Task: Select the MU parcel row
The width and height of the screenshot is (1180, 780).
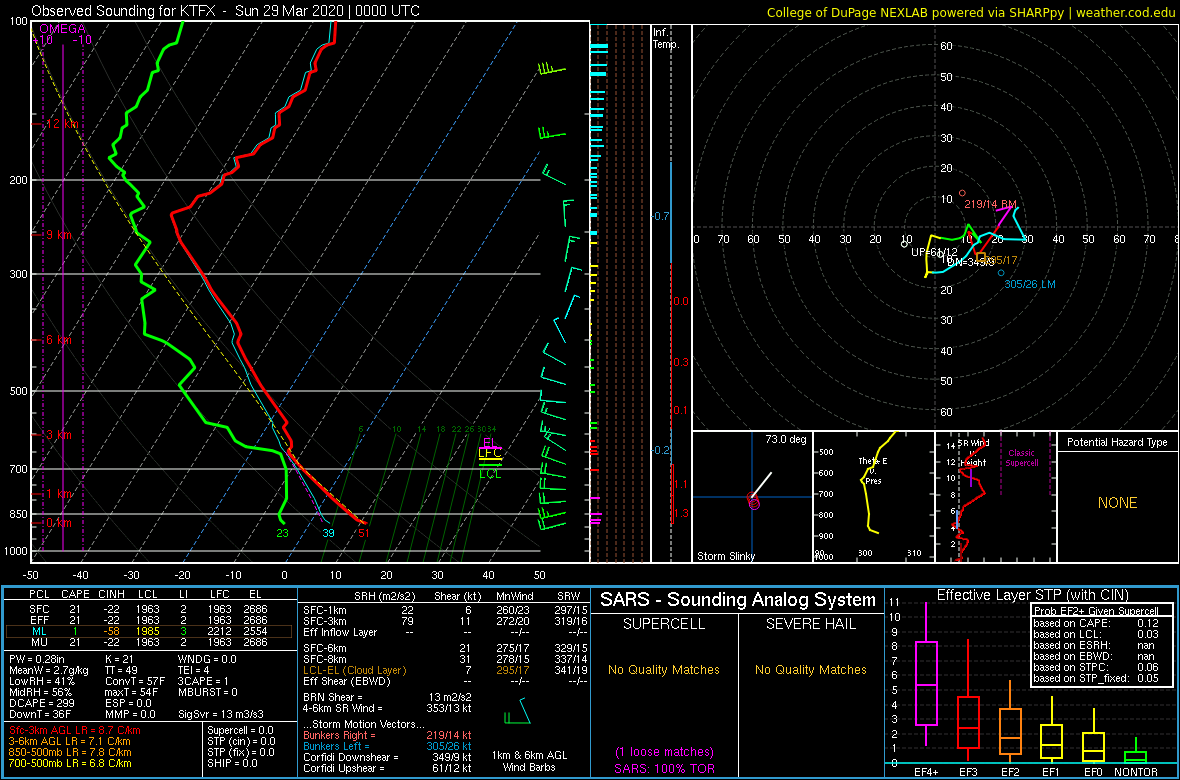Action: pyautogui.click(x=149, y=643)
